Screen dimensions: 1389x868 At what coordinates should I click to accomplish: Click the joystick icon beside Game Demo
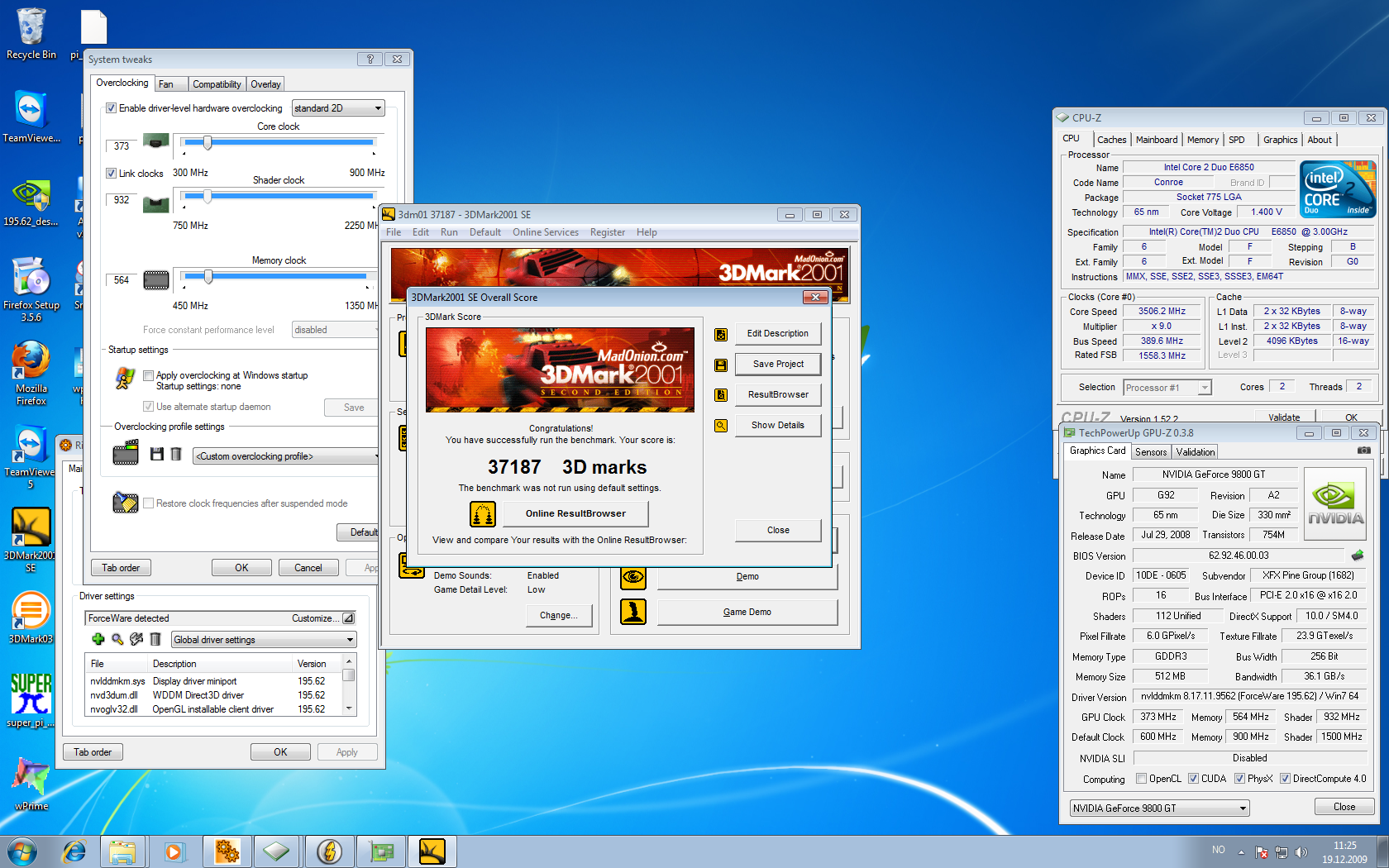(x=633, y=612)
